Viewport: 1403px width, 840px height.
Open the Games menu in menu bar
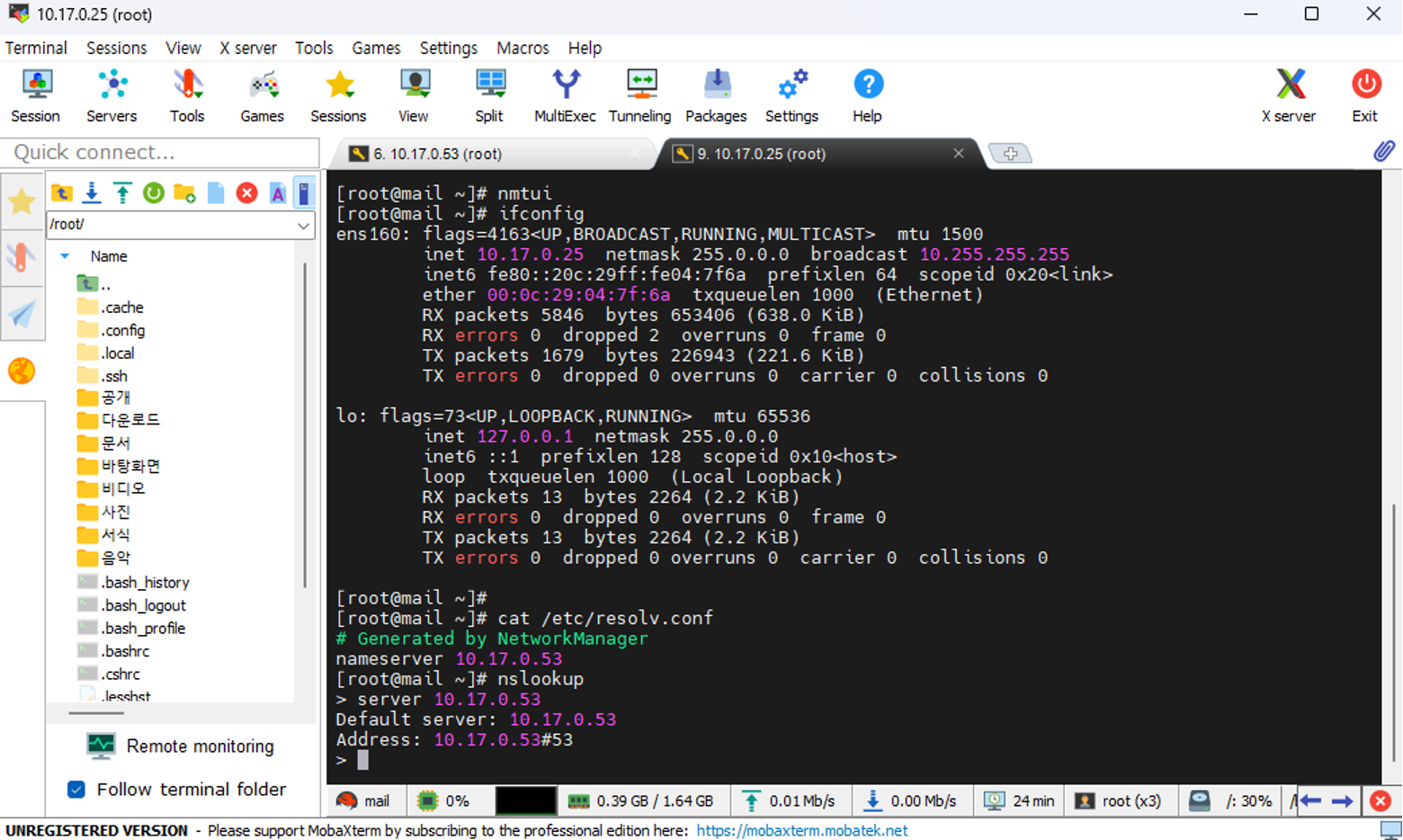376,48
